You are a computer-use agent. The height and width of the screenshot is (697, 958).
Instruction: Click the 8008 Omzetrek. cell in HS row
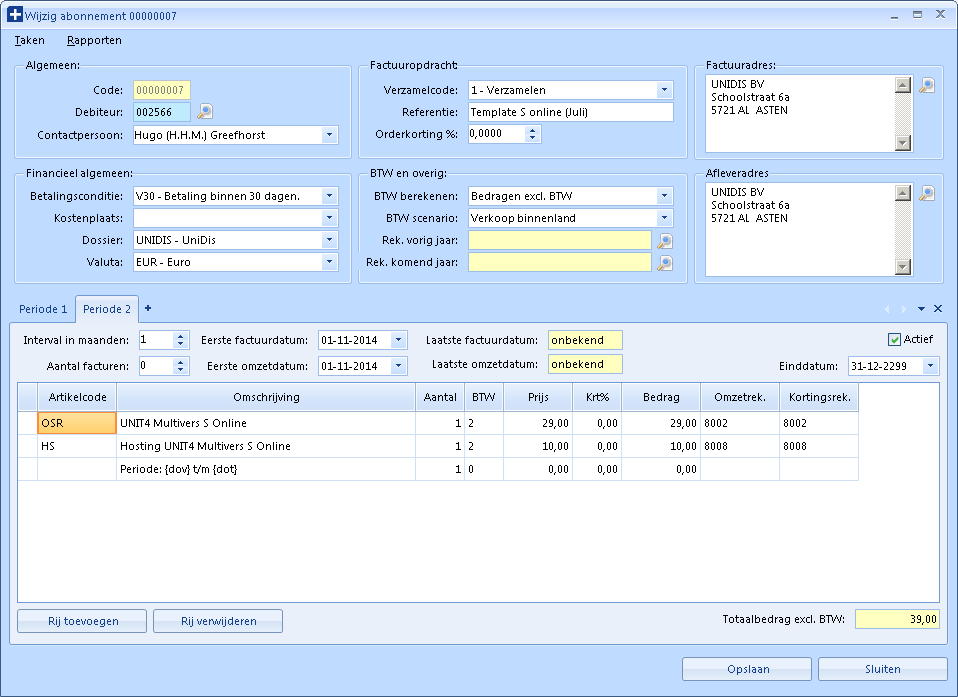click(x=740, y=446)
